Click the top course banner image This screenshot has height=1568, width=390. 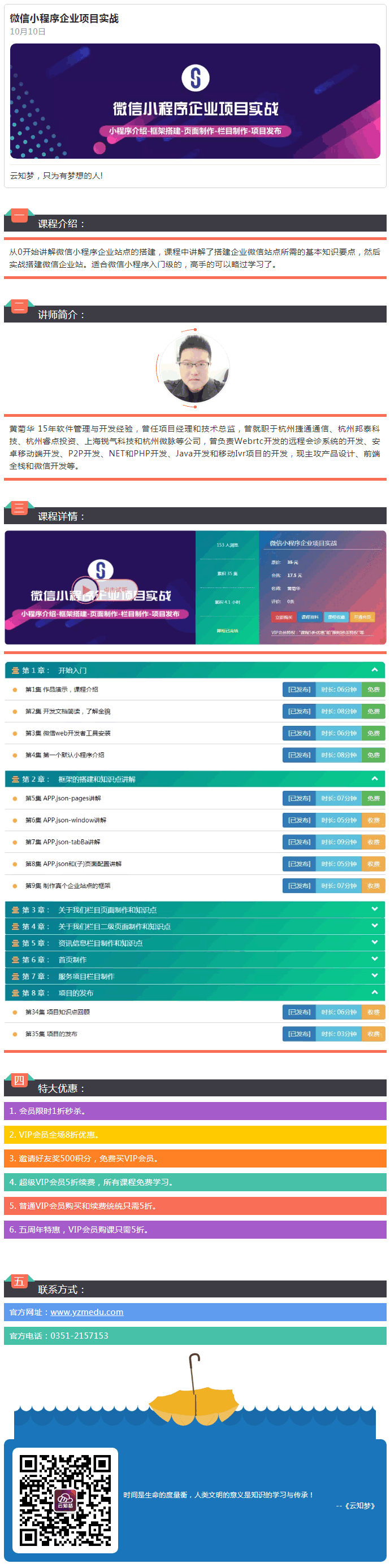coord(195,101)
